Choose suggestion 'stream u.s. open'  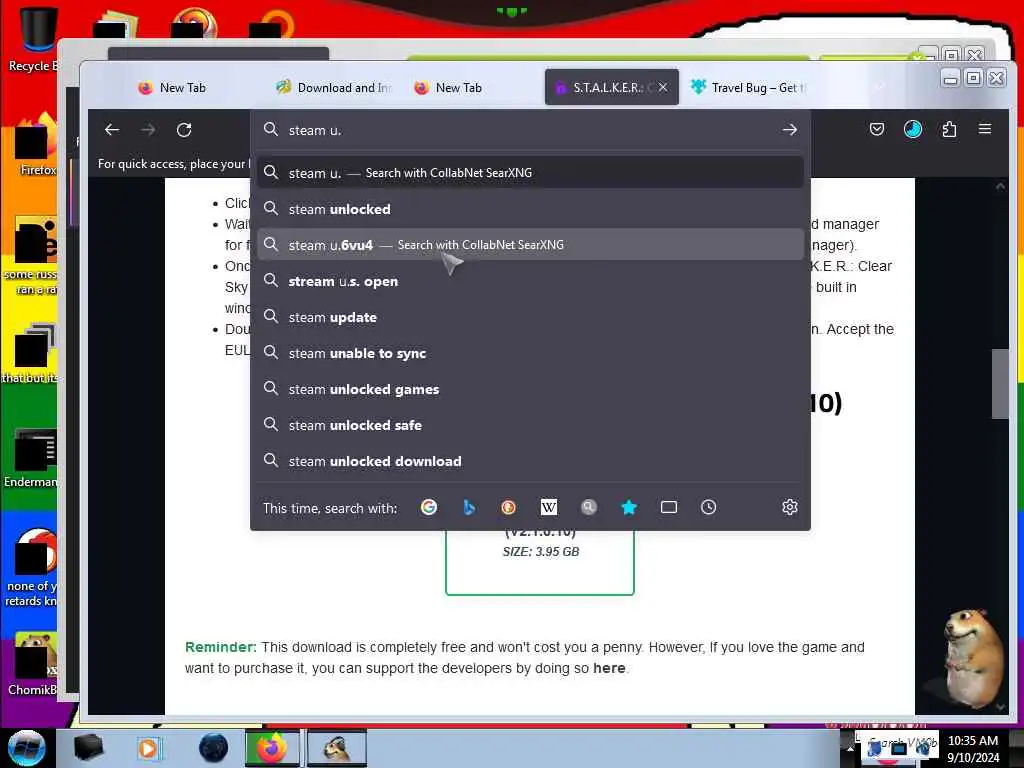(530, 281)
